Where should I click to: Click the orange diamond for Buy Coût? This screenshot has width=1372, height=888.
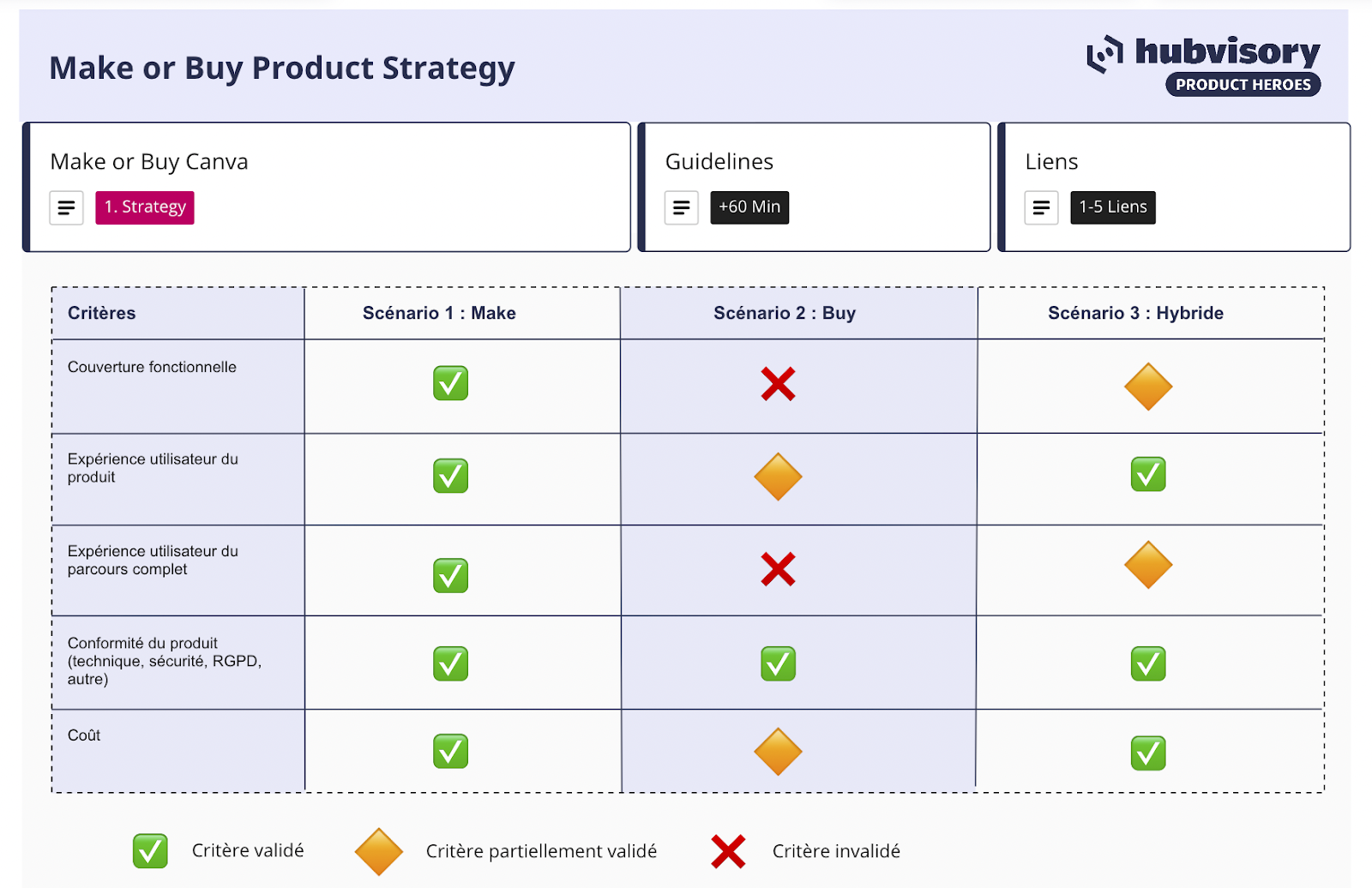point(778,752)
